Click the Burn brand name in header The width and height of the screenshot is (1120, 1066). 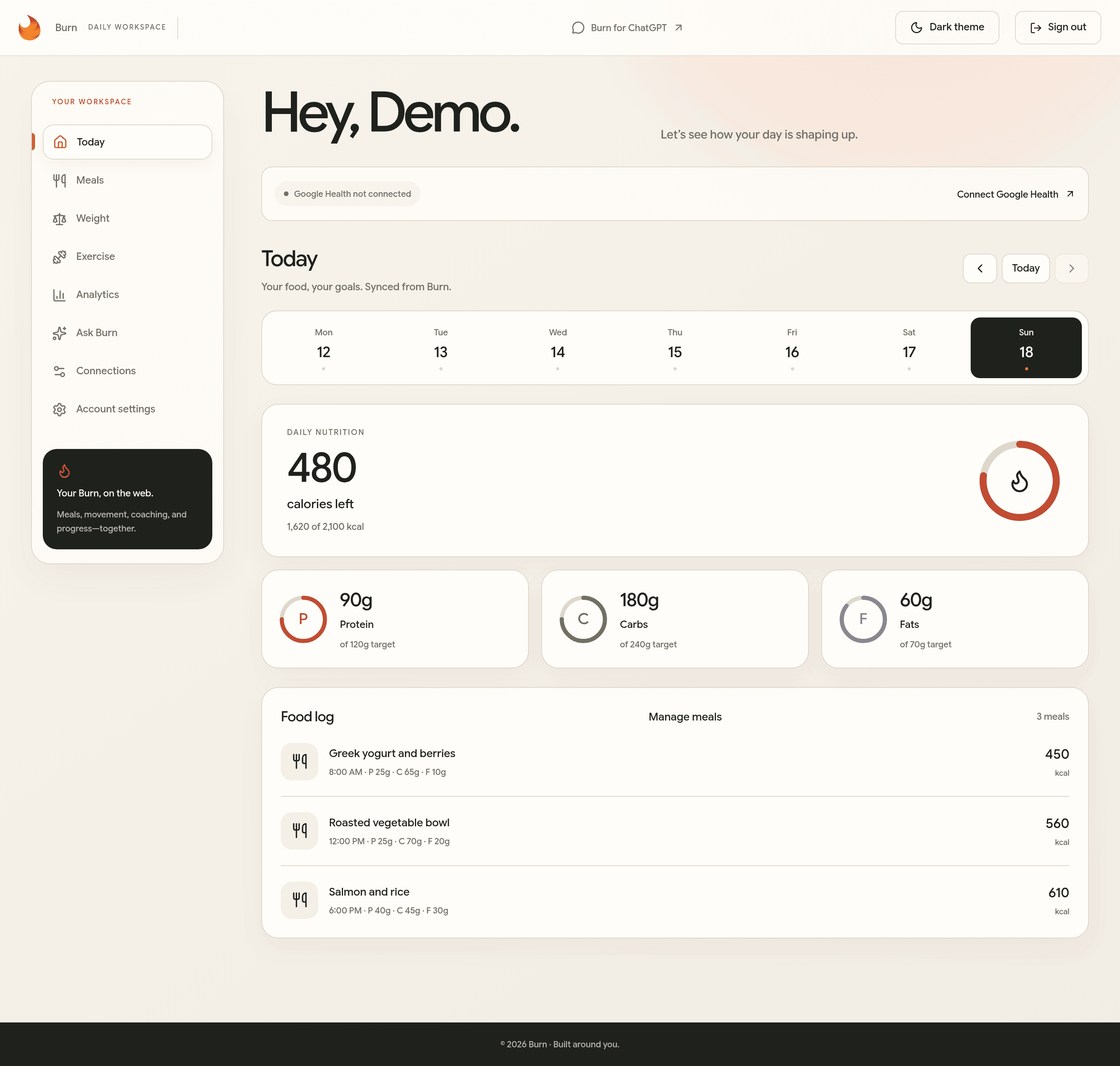(x=66, y=27)
